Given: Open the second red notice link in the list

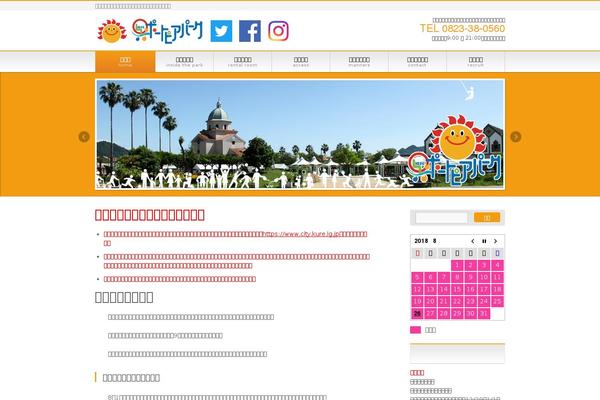Looking at the screenshot, I should click(x=236, y=261).
